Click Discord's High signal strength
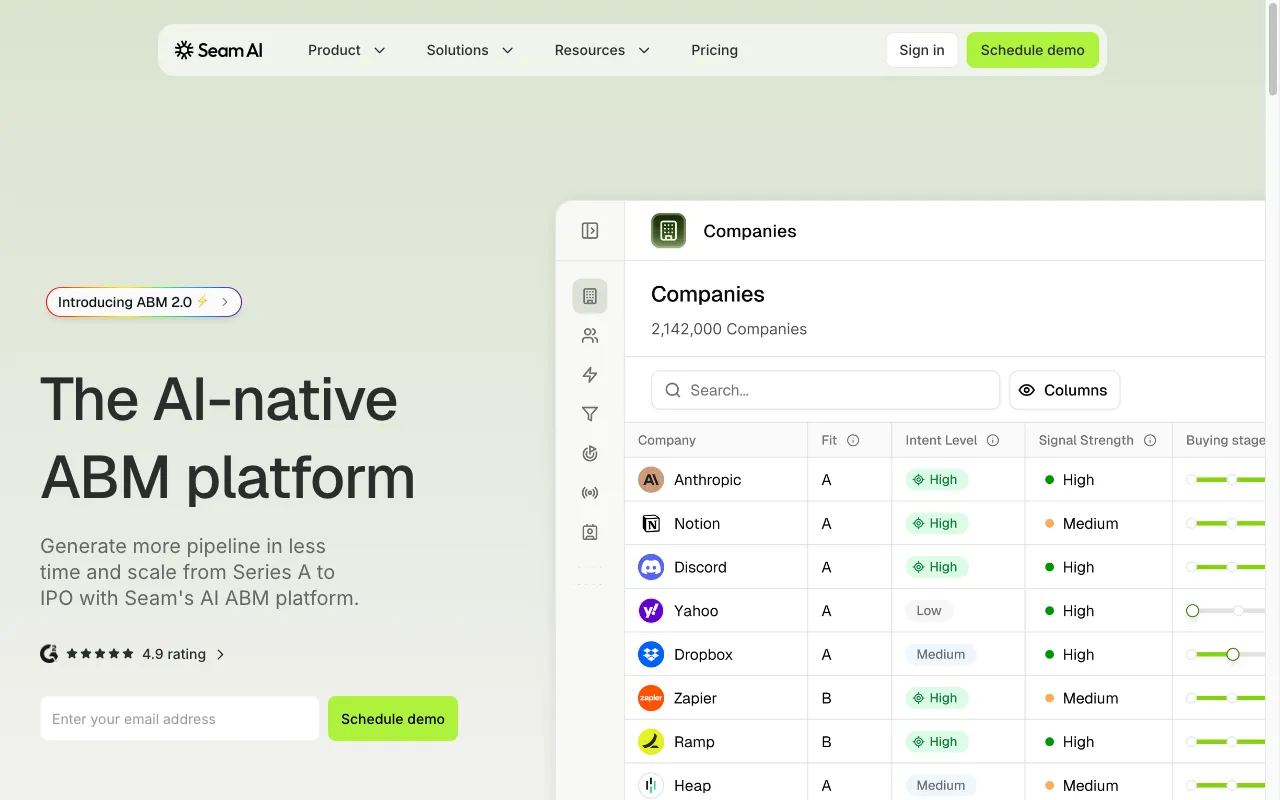Screen dimensions: 1280x800 click(1070, 567)
